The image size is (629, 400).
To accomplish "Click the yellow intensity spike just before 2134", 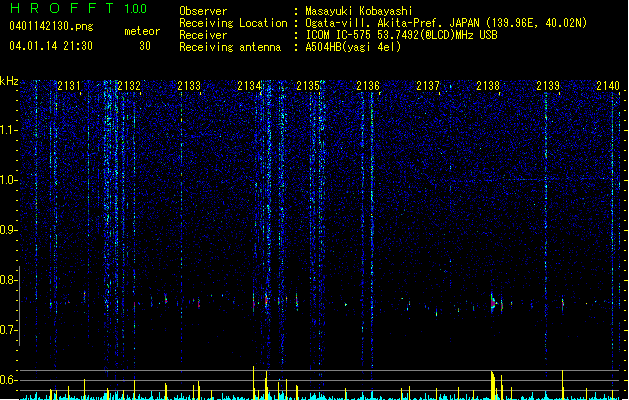I will [254, 383].
